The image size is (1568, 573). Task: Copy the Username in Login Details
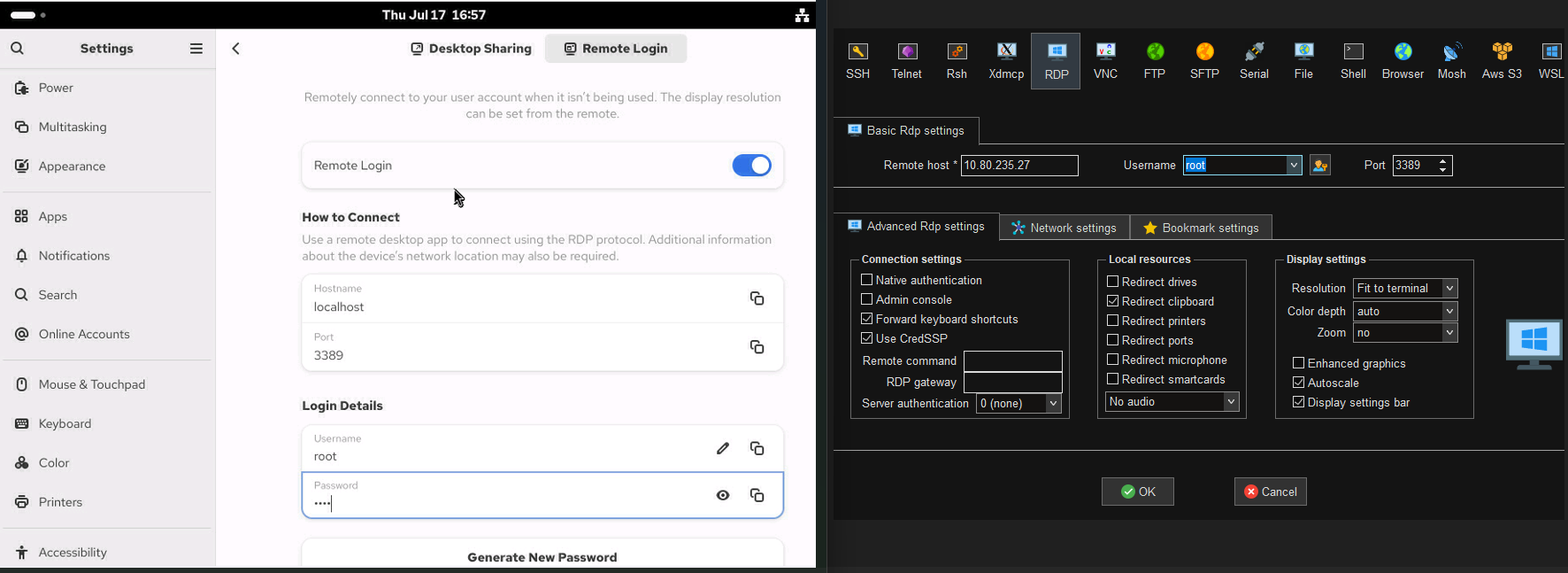pyautogui.click(x=757, y=449)
